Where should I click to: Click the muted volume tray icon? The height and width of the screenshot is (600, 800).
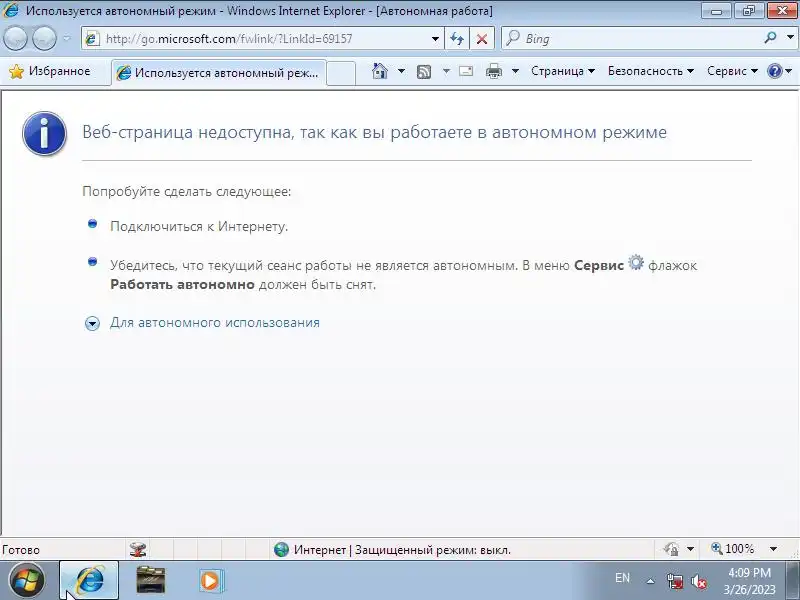[x=698, y=581]
